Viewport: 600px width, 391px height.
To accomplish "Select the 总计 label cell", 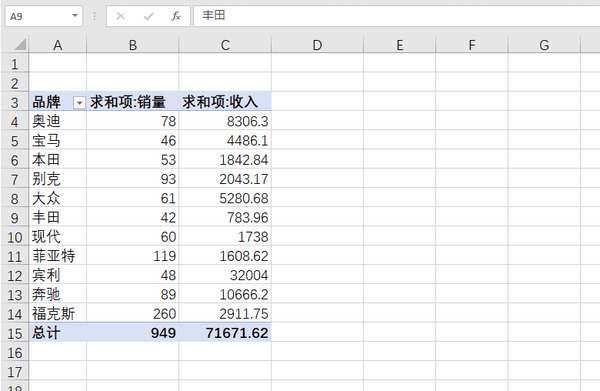I will [58, 332].
